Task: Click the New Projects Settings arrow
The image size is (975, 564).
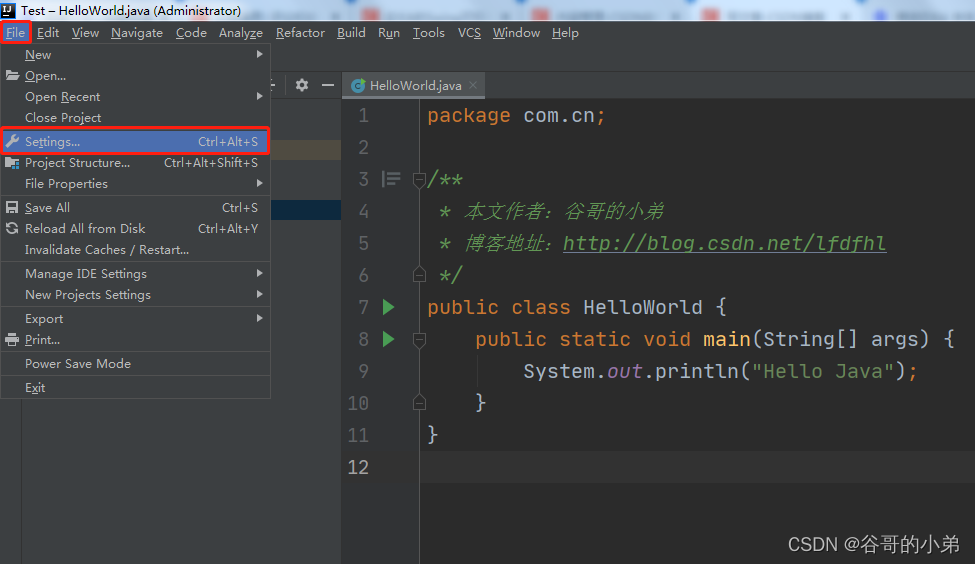Action: coord(259,294)
